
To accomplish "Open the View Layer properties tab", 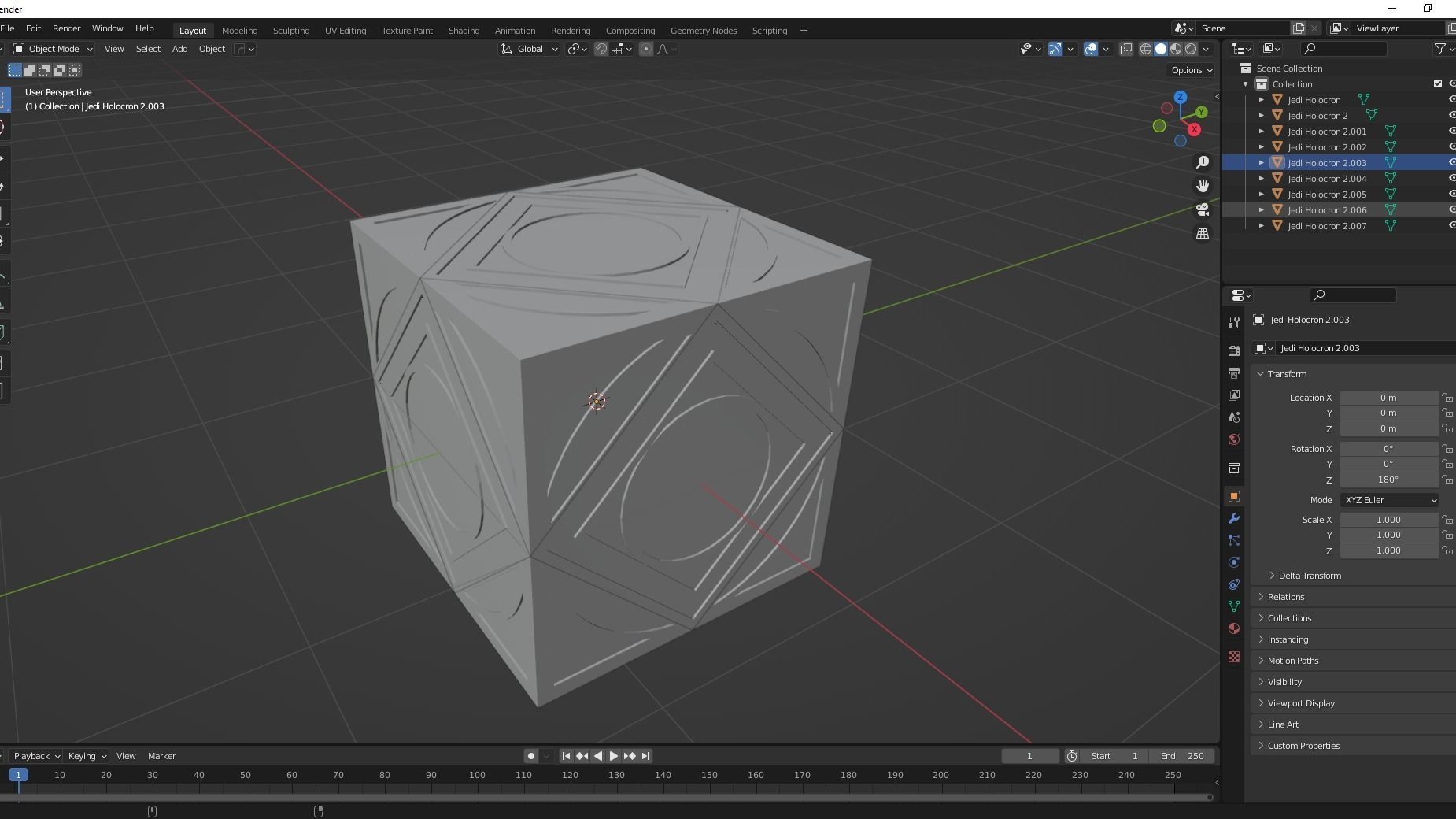I will click(x=1234, y=395).
